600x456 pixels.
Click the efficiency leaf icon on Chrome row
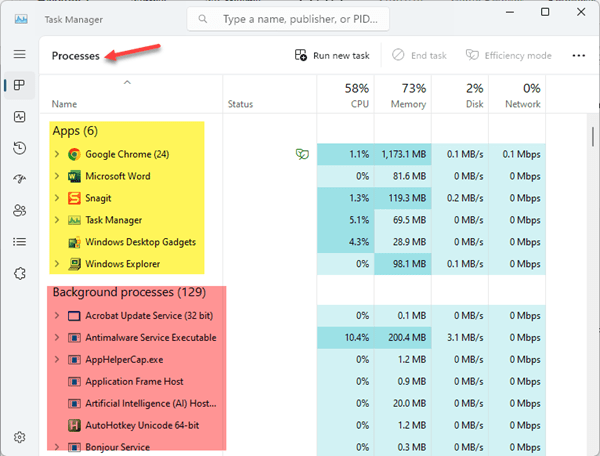click(302, 154)
